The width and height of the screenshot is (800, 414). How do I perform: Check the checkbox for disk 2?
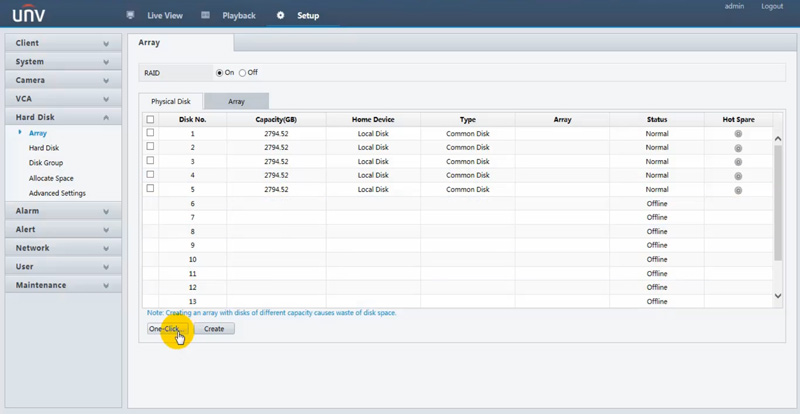click(x=150, y=147)
